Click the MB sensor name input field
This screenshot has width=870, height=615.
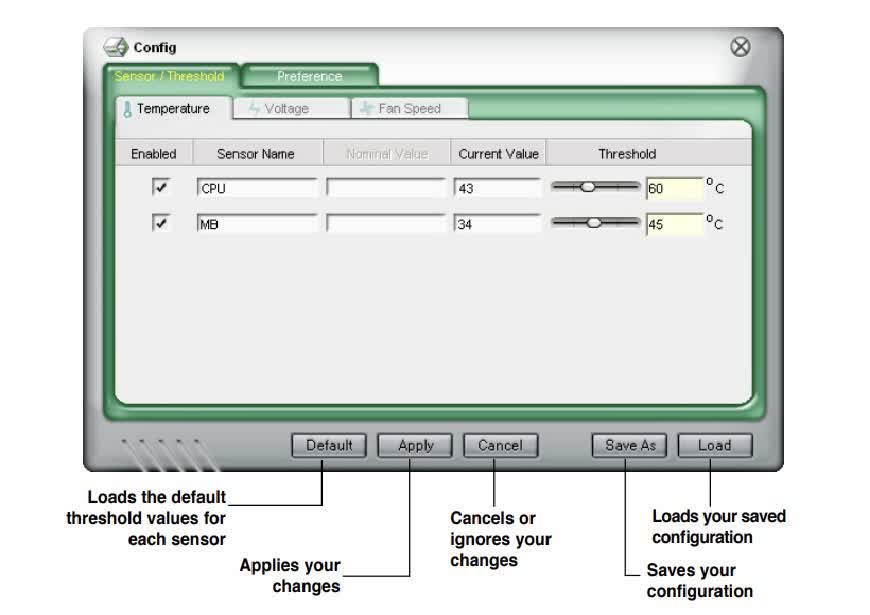point(257,224)
